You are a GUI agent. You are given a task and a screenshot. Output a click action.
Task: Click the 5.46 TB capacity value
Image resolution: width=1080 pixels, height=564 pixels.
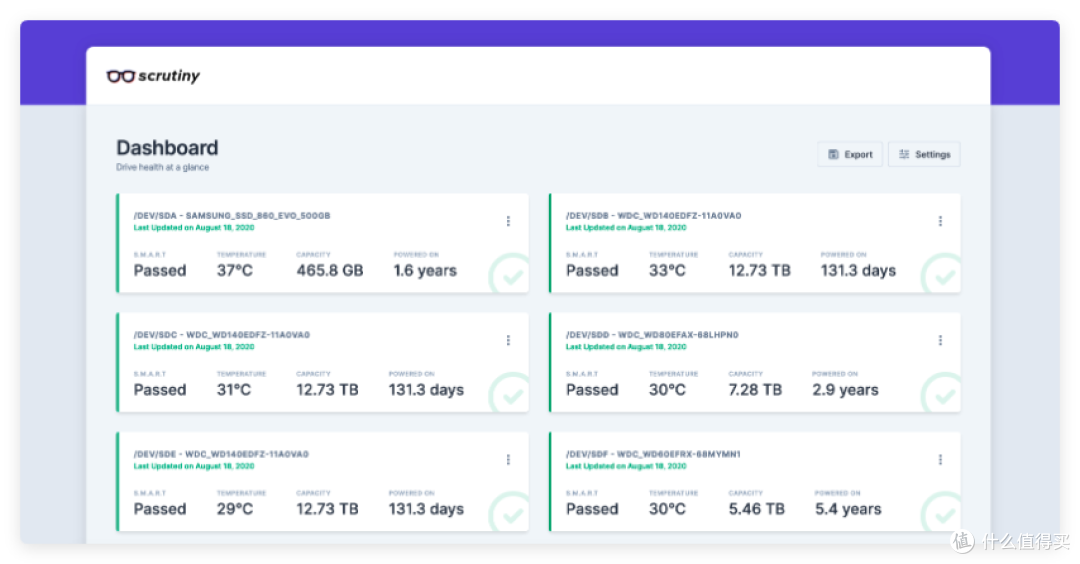(757, 509)
